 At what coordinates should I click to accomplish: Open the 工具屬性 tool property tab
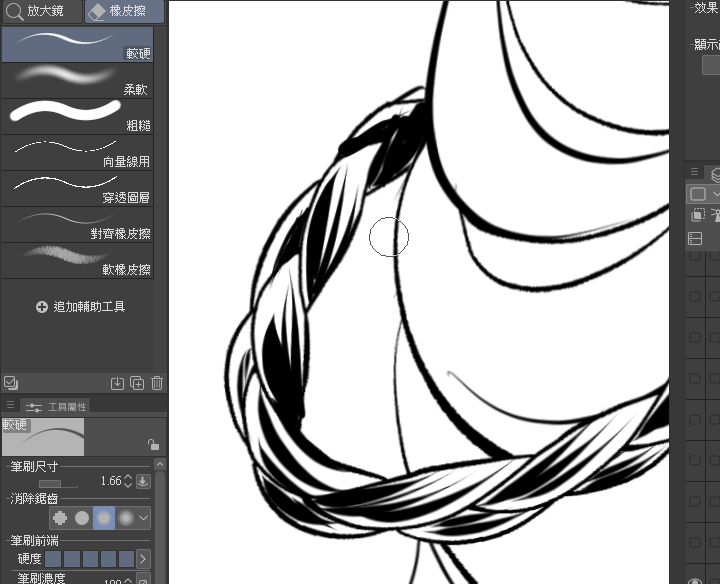56,407
